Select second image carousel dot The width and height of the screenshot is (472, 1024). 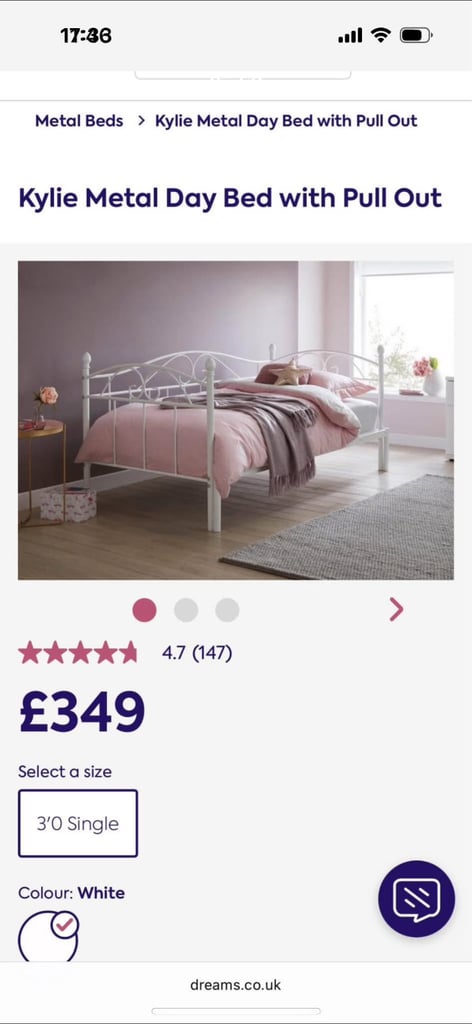click(x=186, y=611)
